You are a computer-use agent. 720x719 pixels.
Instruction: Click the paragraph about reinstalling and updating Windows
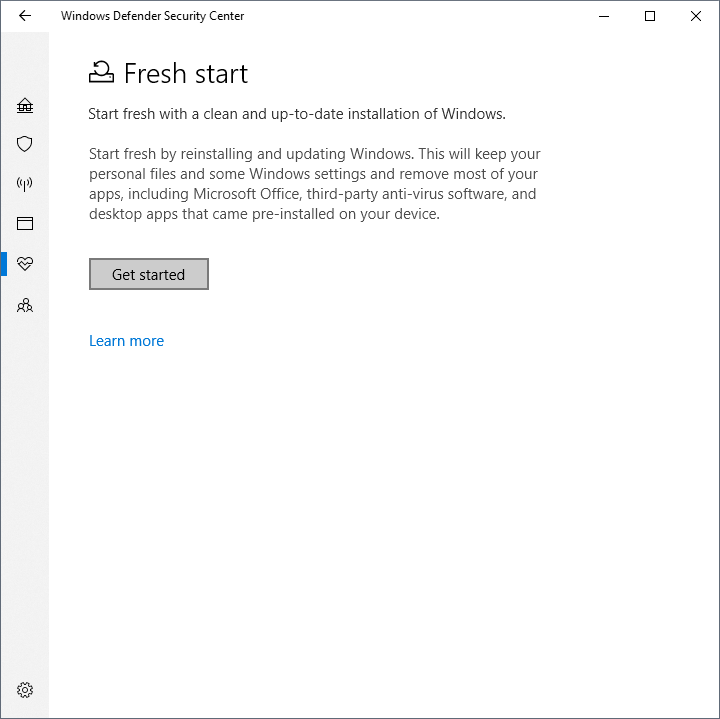pos(315,184)
